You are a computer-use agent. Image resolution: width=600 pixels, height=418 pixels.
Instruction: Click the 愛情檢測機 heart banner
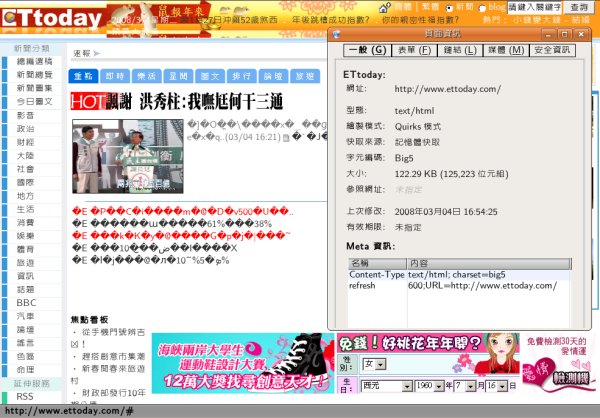point(558,363)
